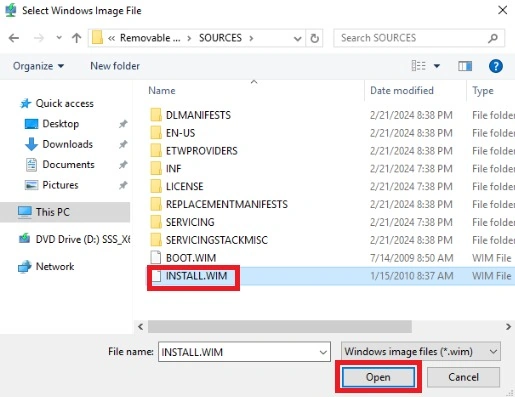Click the search magnifier icon
The height and width of the screenshot is (397, 515).
pos(493,38)
